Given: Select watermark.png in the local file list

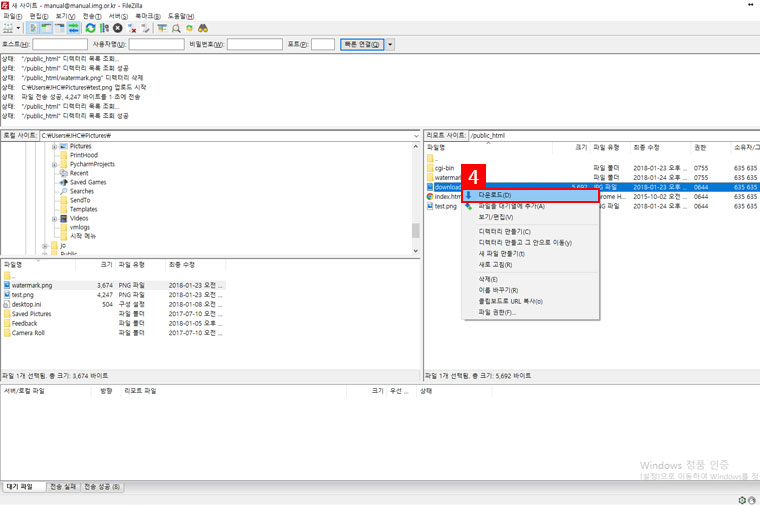Looking at the screenshot, I should 32,285.
